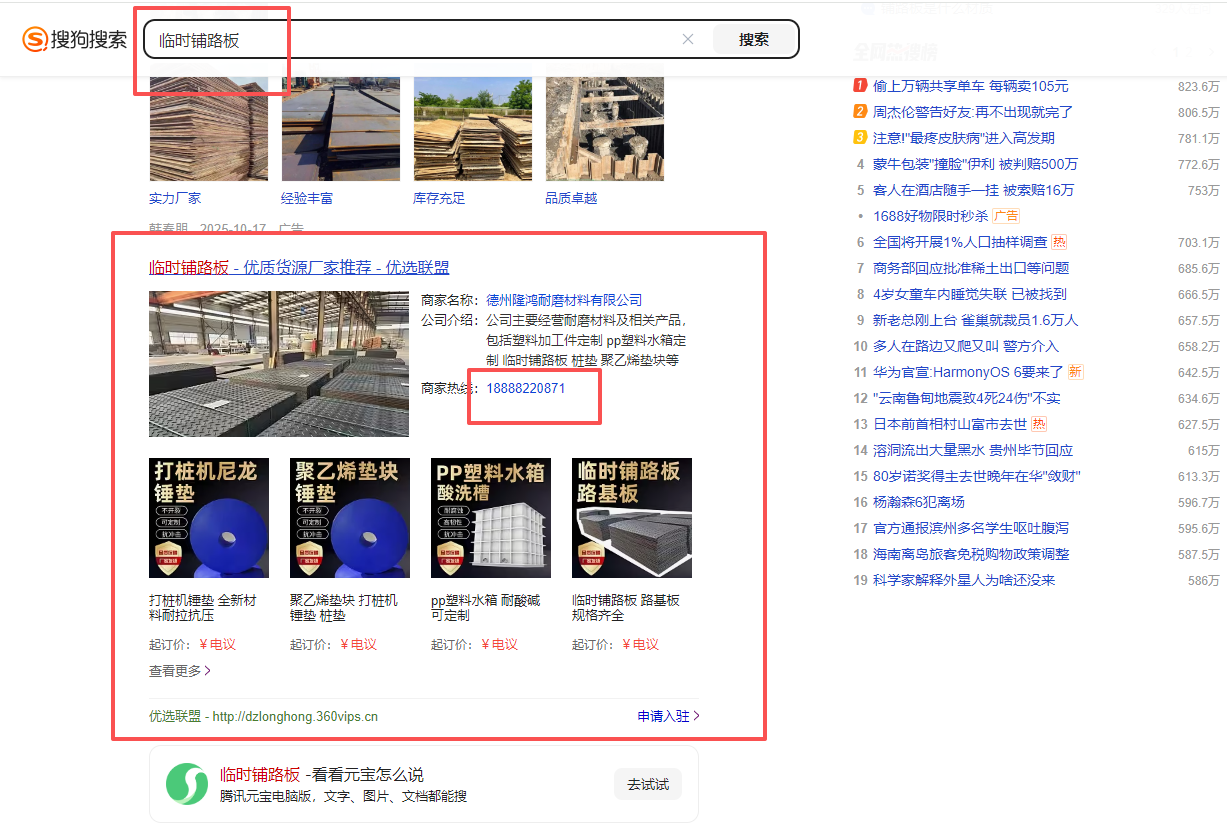1227x825 pixels.
Task: Click the rank 1 badge in hot list
Action: (860, 86)
